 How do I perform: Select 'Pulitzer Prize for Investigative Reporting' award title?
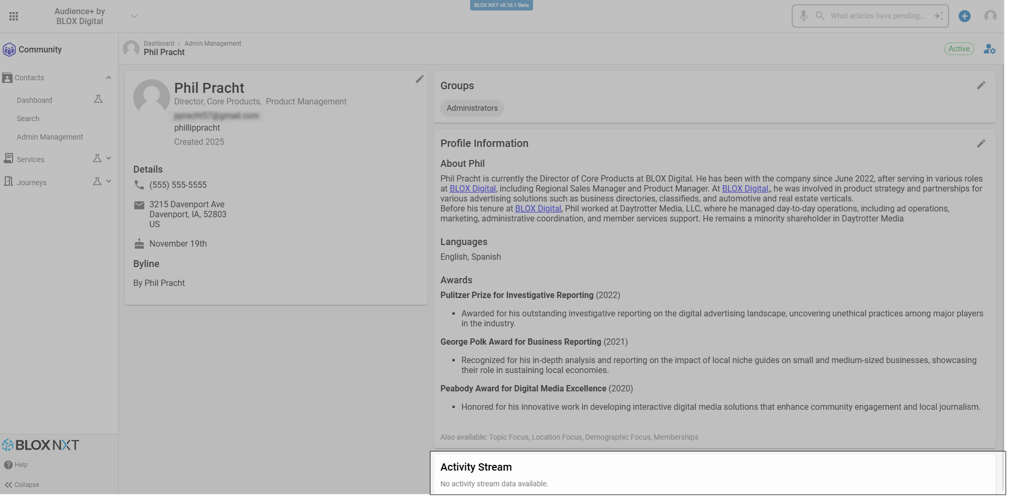click(516, 295)
